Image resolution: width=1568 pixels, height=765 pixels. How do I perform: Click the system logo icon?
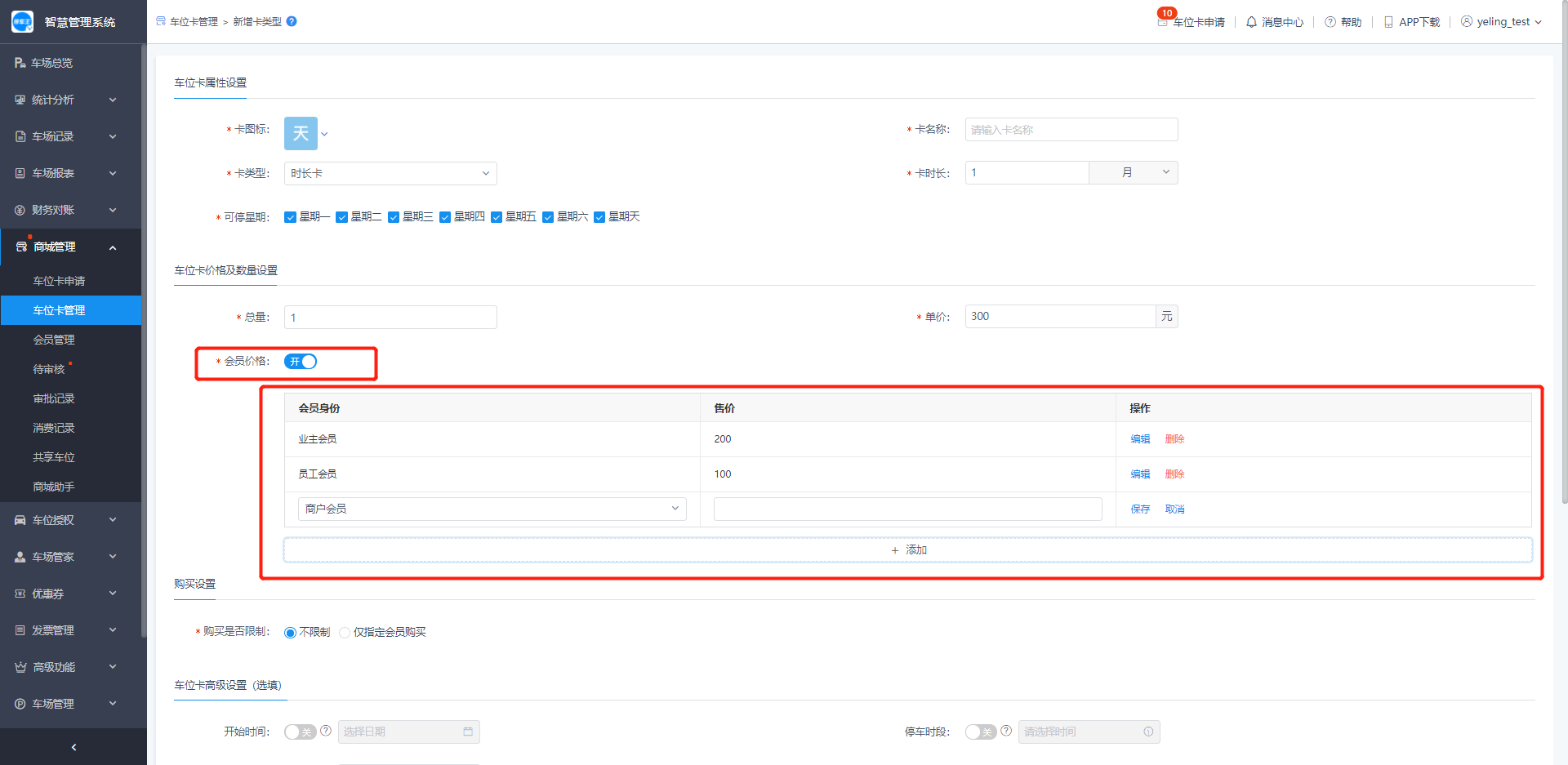(x=22, y=22)
